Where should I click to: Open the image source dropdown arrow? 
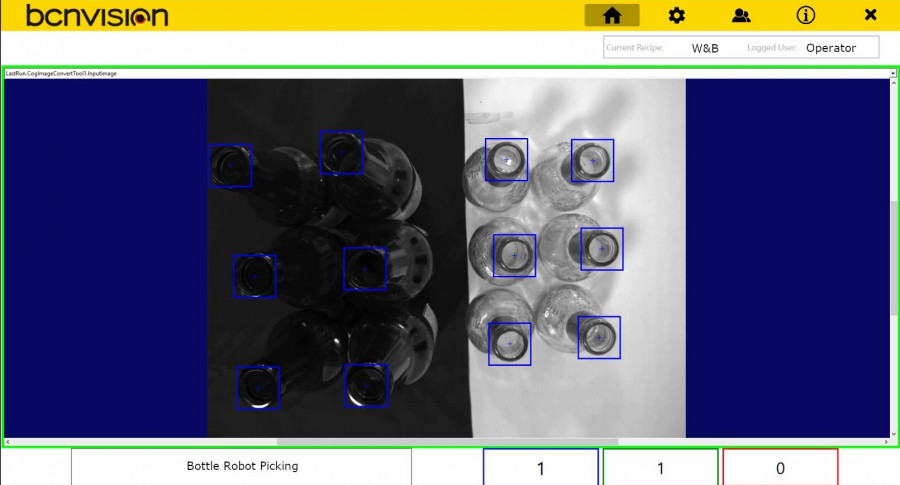[x=892, y=73]
